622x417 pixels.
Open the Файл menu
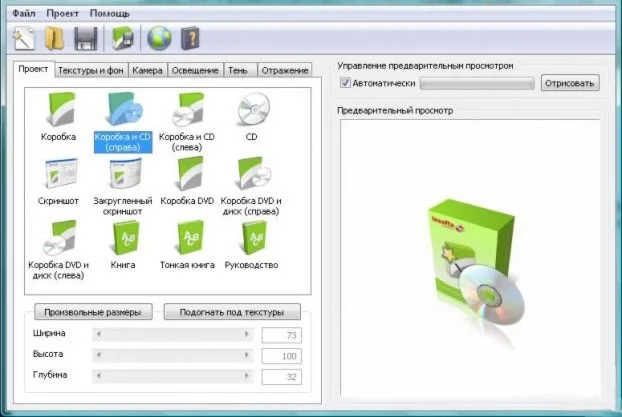click(24, 13)
